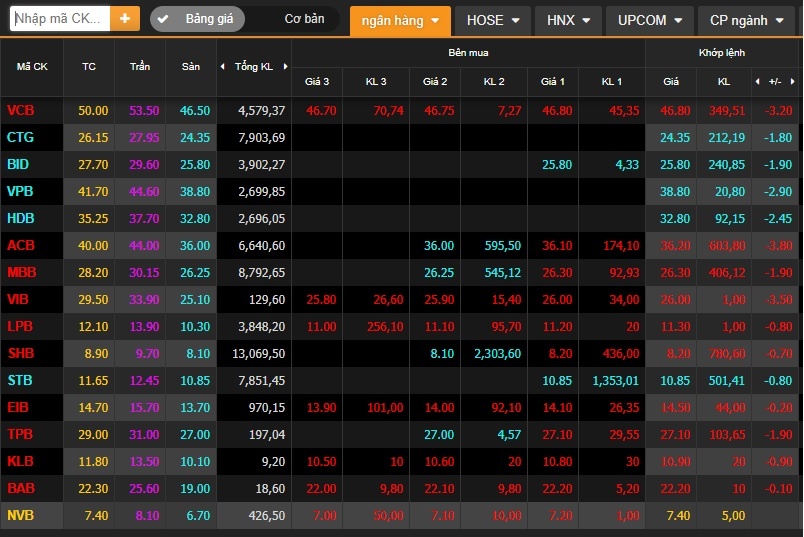Expand the HOSE exchange dropdown

[493, 20]
